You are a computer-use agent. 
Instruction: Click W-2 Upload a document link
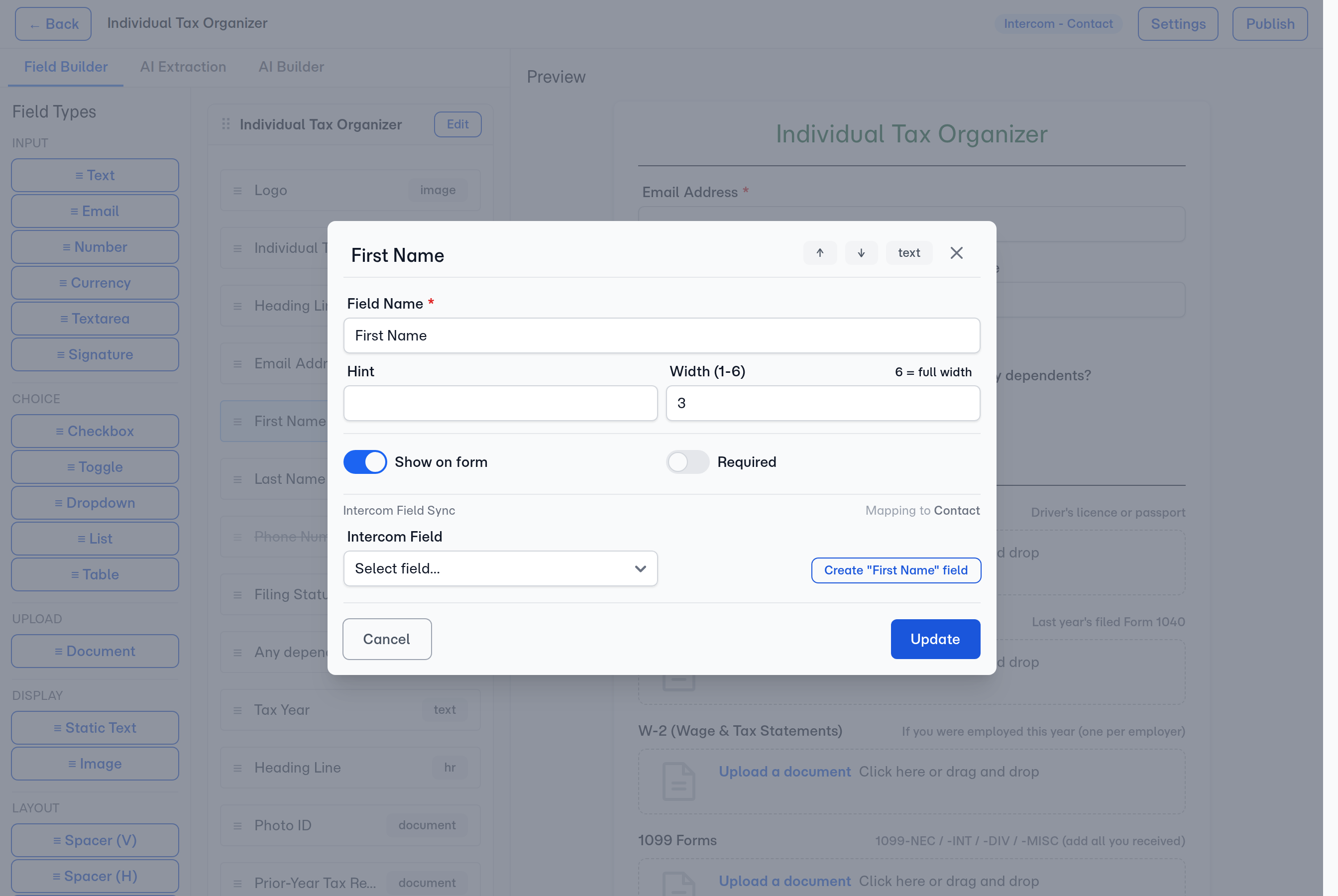tap(784, 772)
